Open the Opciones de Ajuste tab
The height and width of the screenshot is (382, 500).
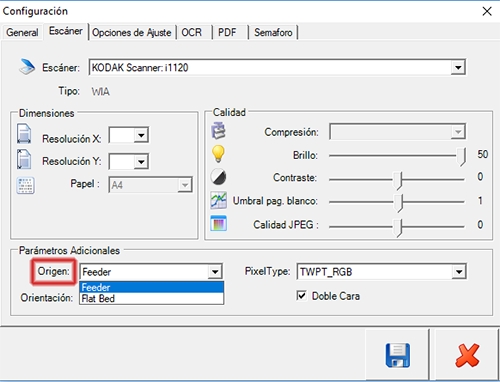(132, 33)
